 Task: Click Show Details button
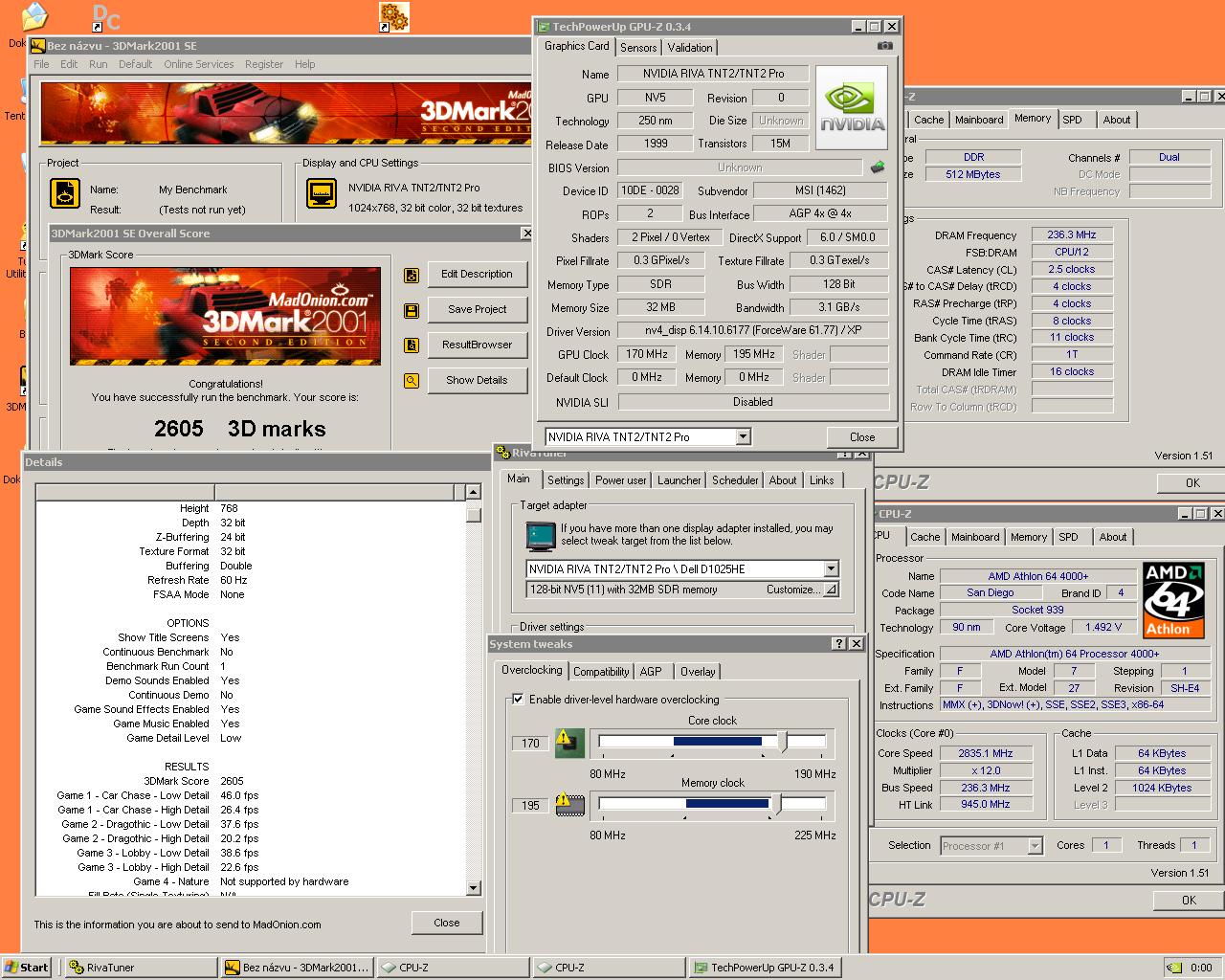point(477,381)
